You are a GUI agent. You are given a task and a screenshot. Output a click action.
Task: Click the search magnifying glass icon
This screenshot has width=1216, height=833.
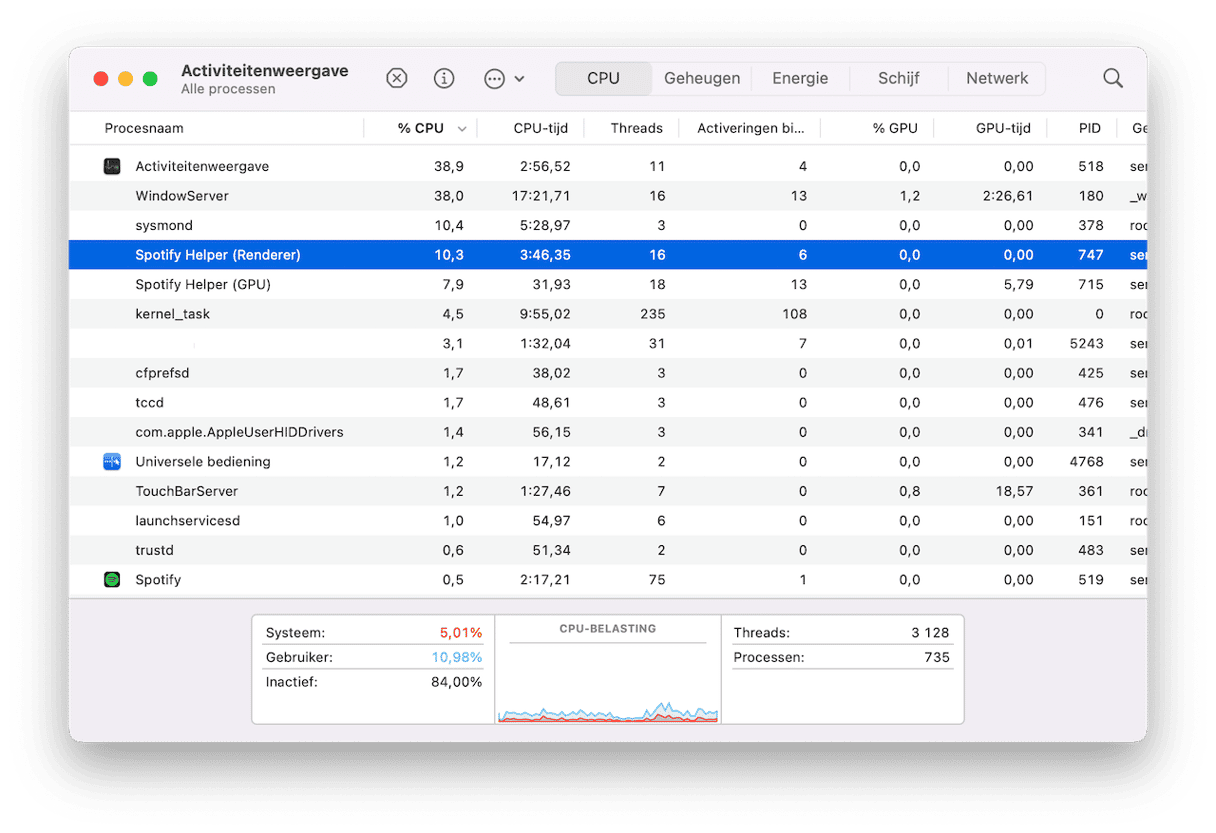[1112, 79]
